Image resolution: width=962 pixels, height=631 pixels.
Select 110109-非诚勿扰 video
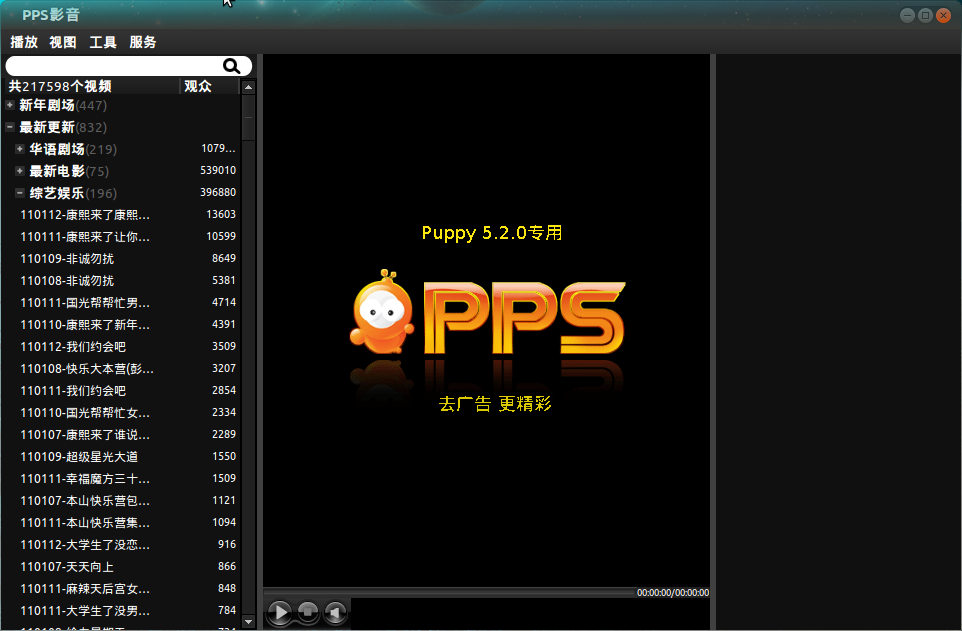click(67, 259)
